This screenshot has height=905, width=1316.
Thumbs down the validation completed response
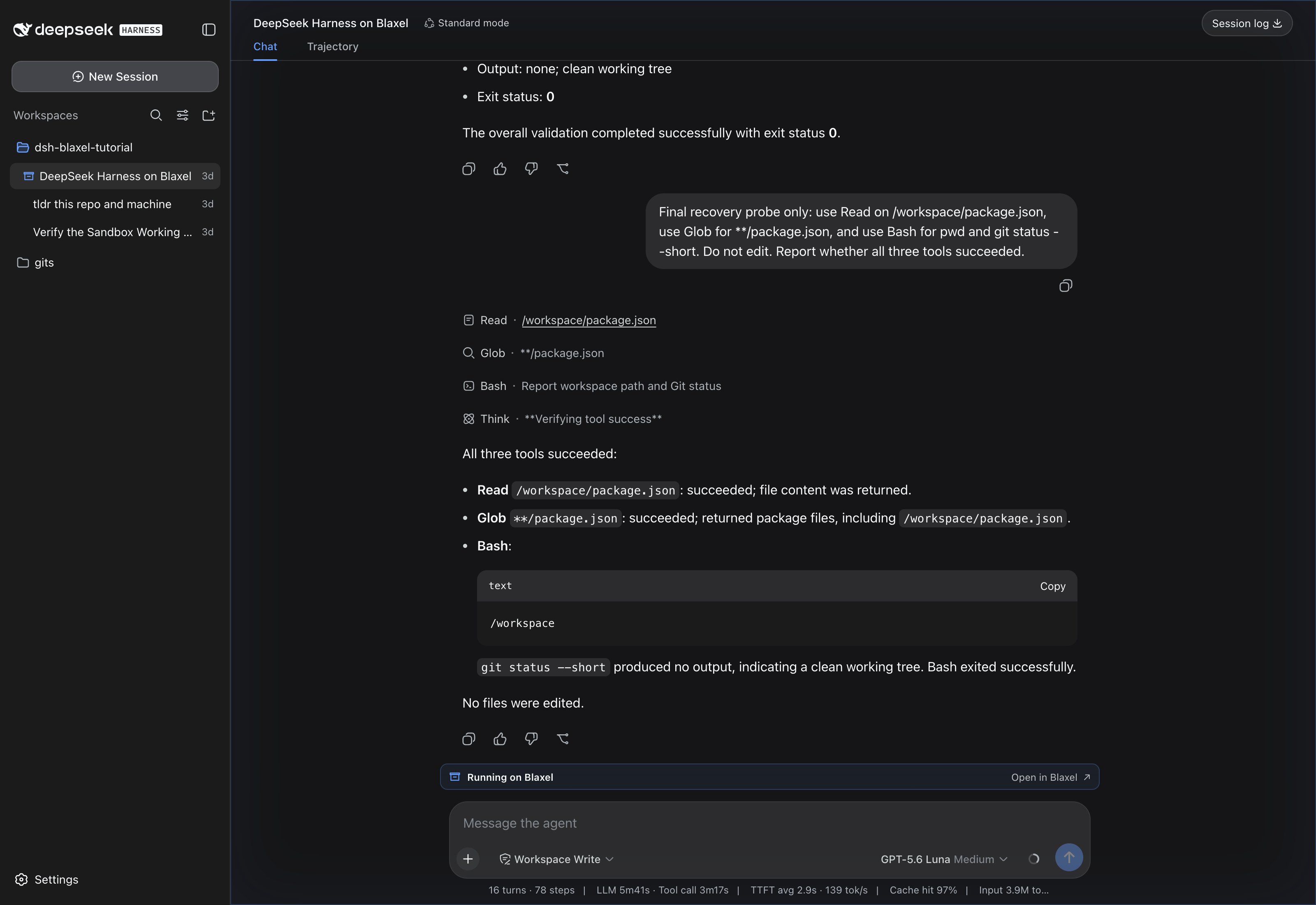(x=531, y=168)
